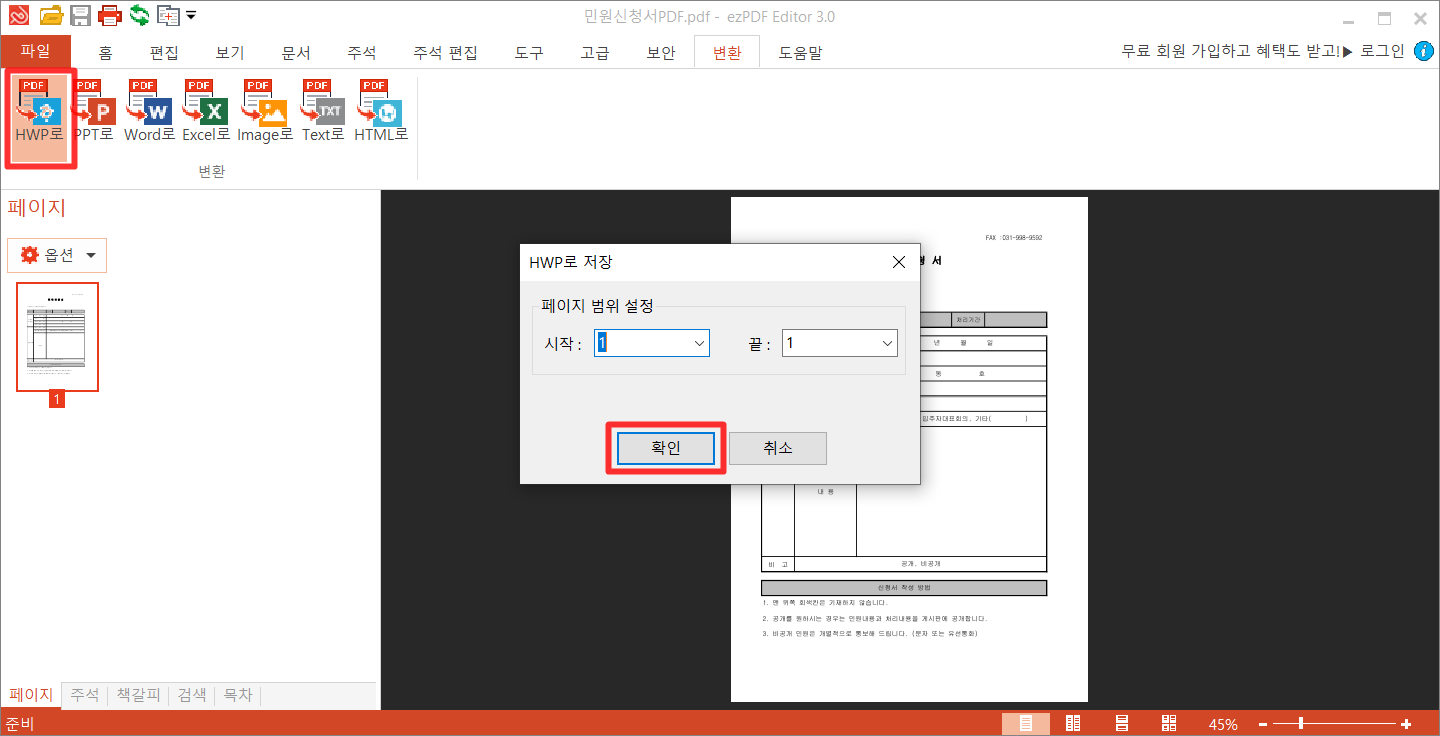1440x736 pixels.
Task: Close the HWP로 저장 dialog
Action: click(898, 262)
